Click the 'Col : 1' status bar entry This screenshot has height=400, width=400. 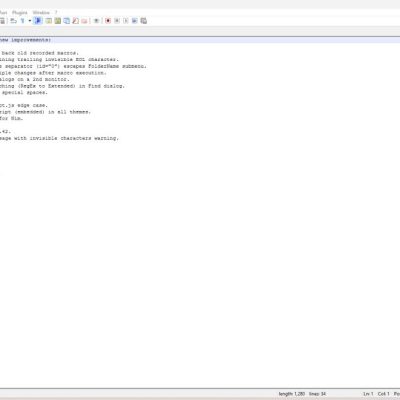[x=383, y=394]
